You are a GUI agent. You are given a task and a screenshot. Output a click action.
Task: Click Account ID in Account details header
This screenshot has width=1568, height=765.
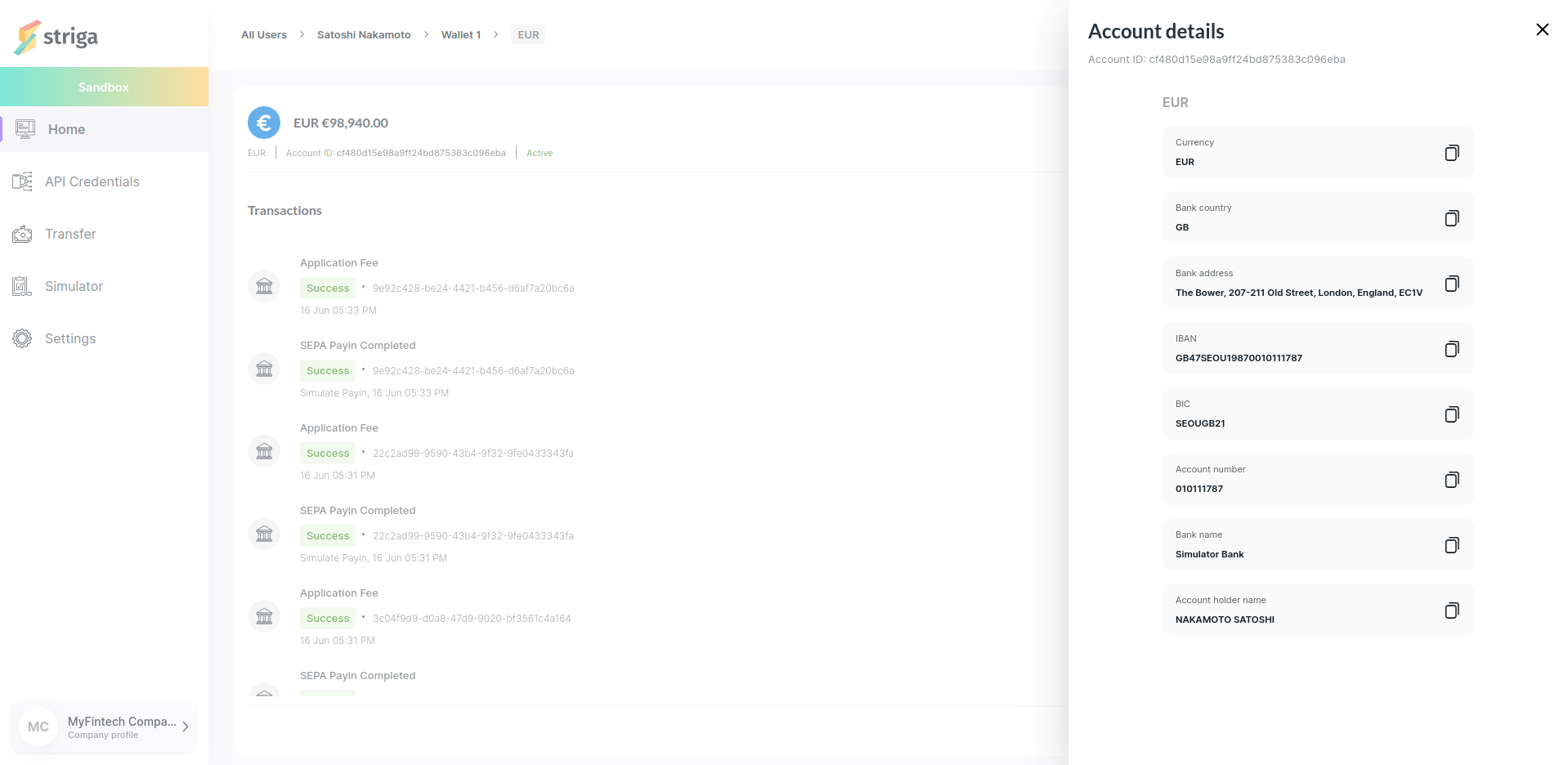click(1216, 60)
